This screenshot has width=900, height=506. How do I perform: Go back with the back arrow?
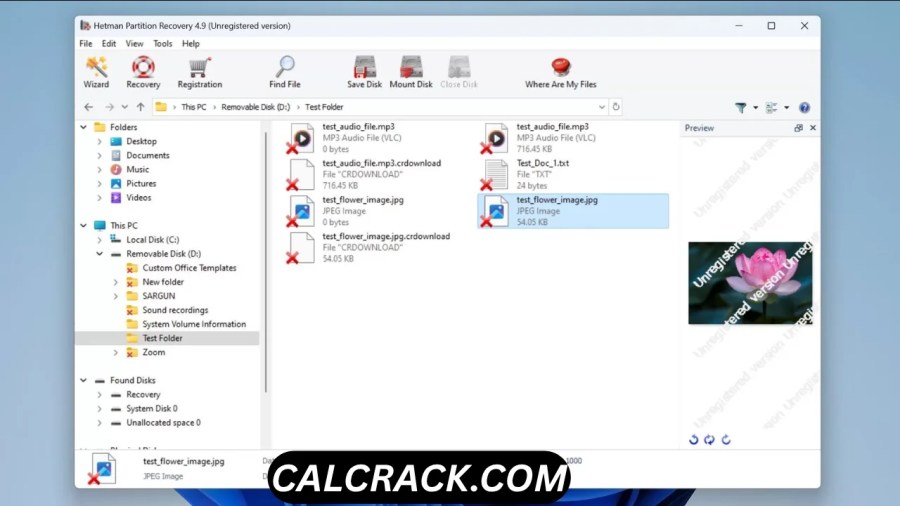(88, 107)
